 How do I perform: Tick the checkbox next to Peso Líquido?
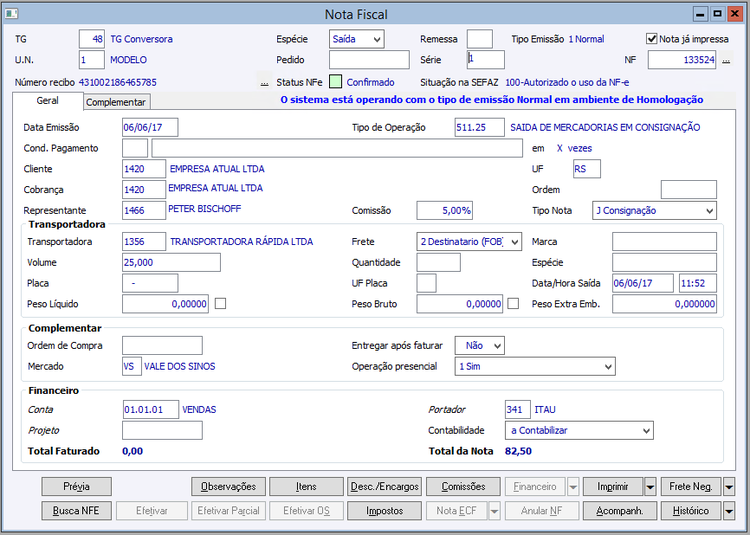coord(221,304)
